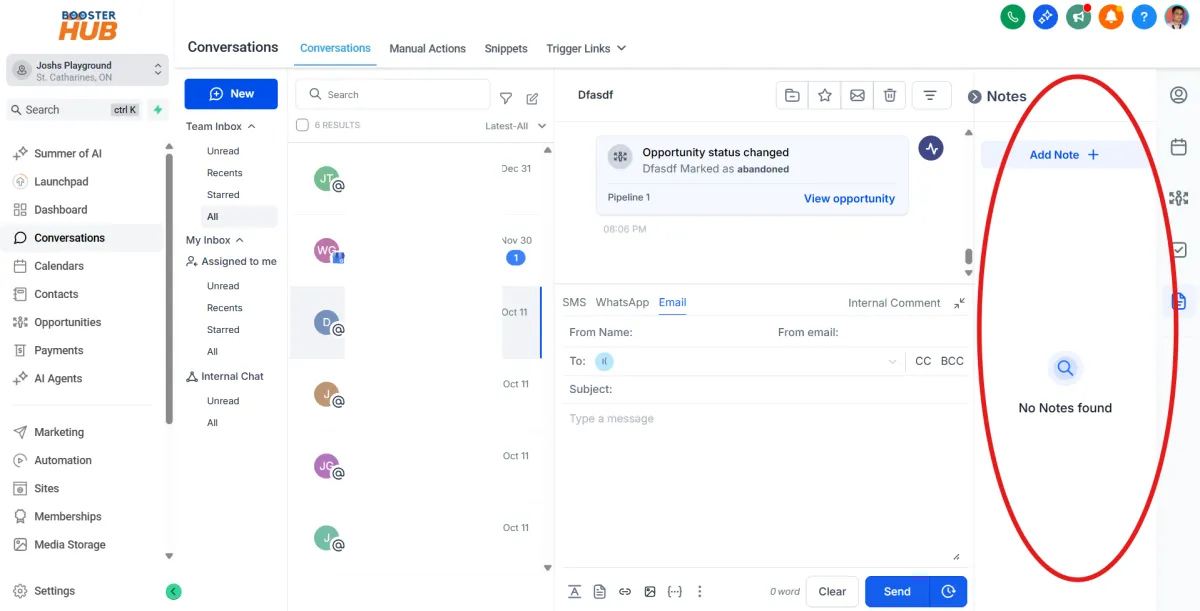The height and width of the screenshot is (611, 1200).
Task: Open the WG conversation dated Nov 30
Action: 418,250
